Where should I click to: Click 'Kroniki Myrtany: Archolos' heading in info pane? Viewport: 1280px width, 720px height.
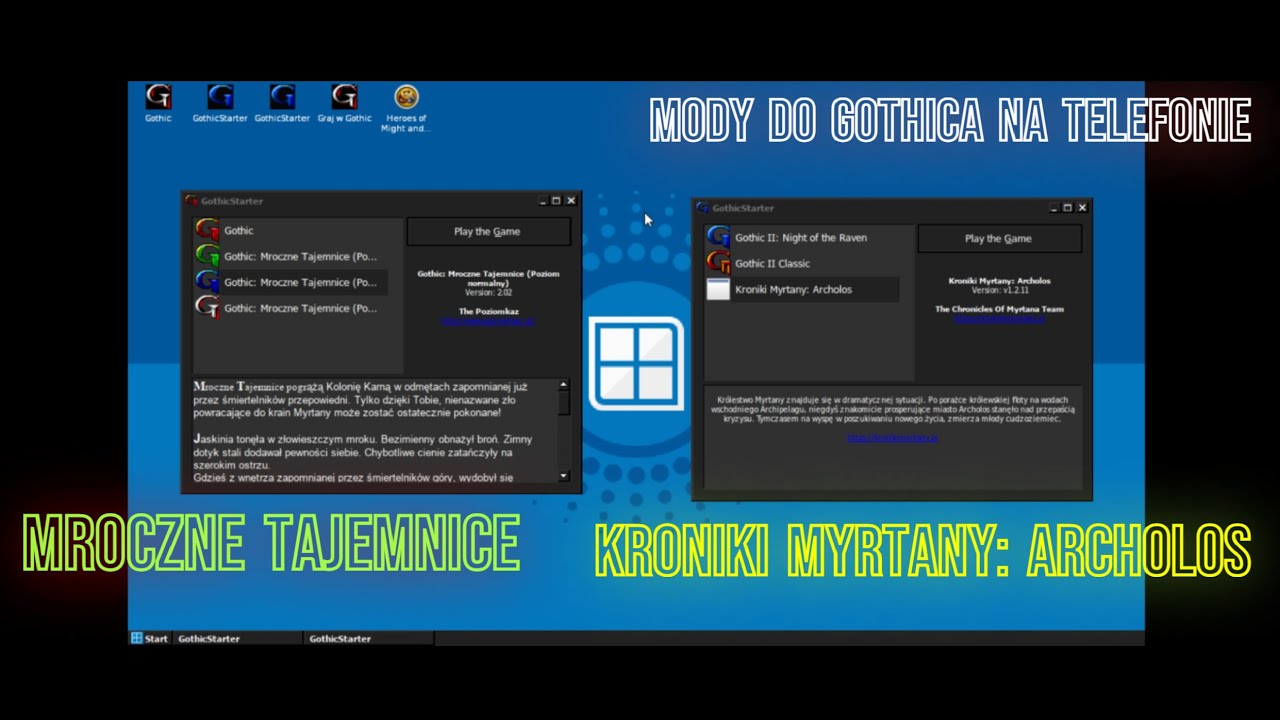click(999, 281)
